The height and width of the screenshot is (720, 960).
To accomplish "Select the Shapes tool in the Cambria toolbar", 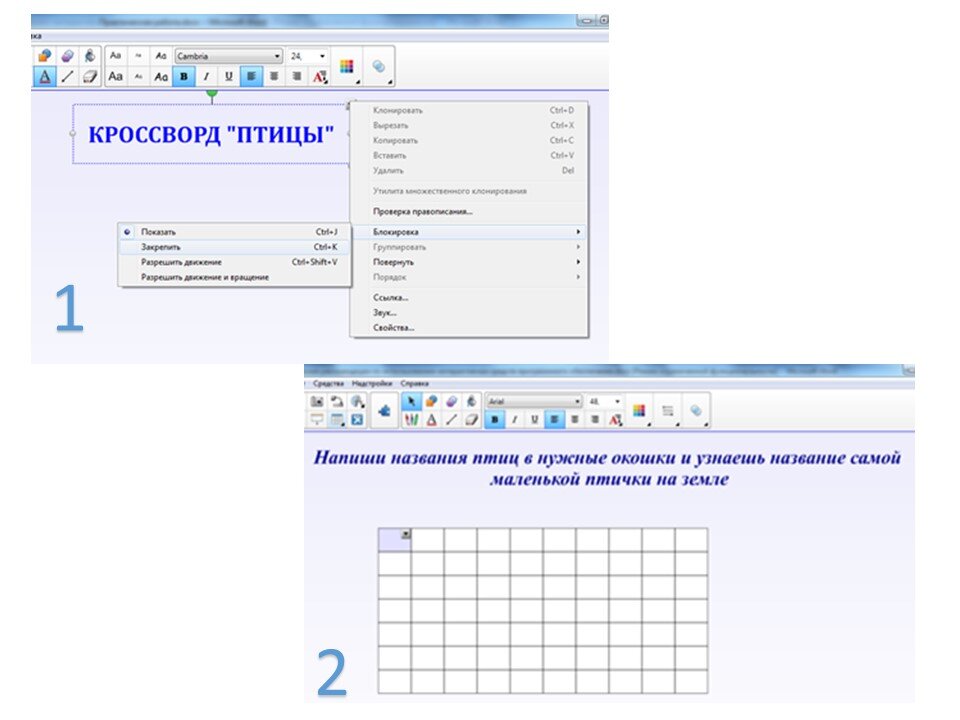I will (x=44, y=56).
